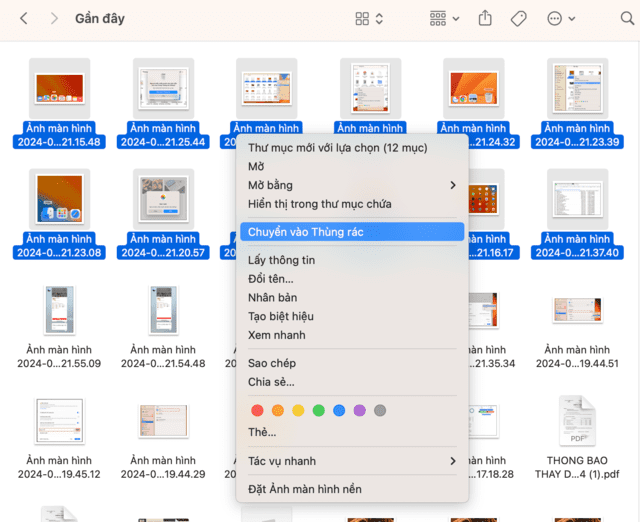Apply the blue tag color
This screenshot has width=640, height=522.
pyautogui.click(x=339, y=410)
